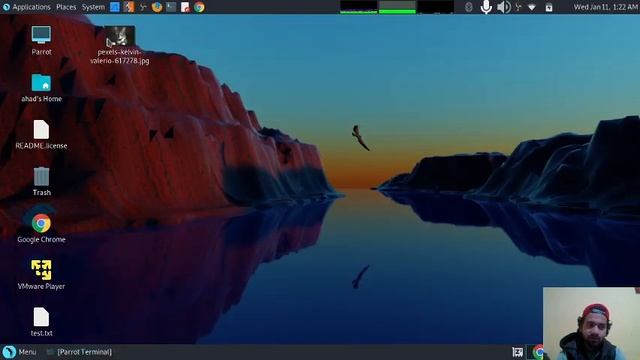This screenshot has width=640, height=360.
Task: Click the microphone tray icon
Action: (486, 7)
